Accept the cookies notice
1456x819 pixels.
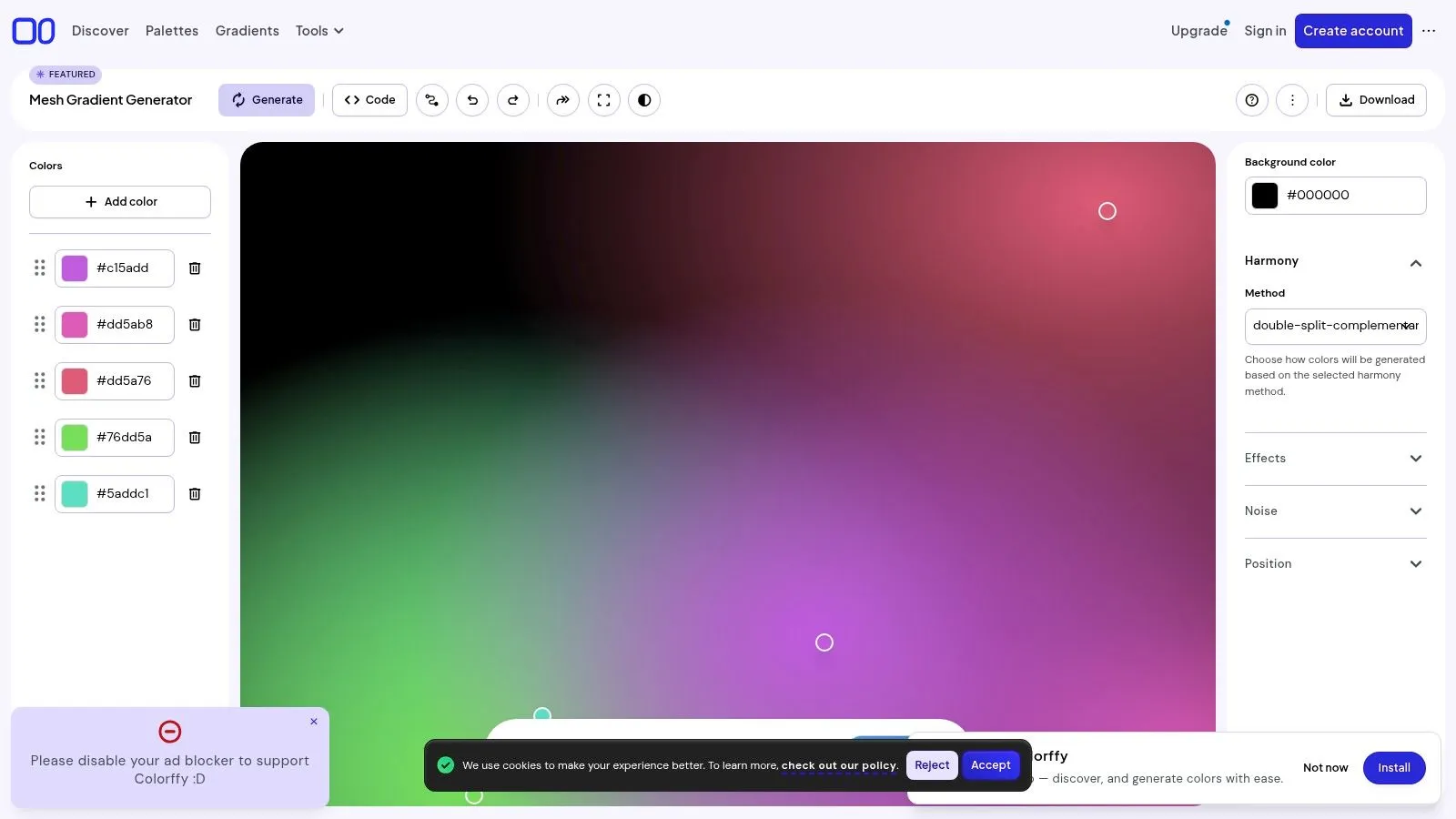tap(990, 765)
